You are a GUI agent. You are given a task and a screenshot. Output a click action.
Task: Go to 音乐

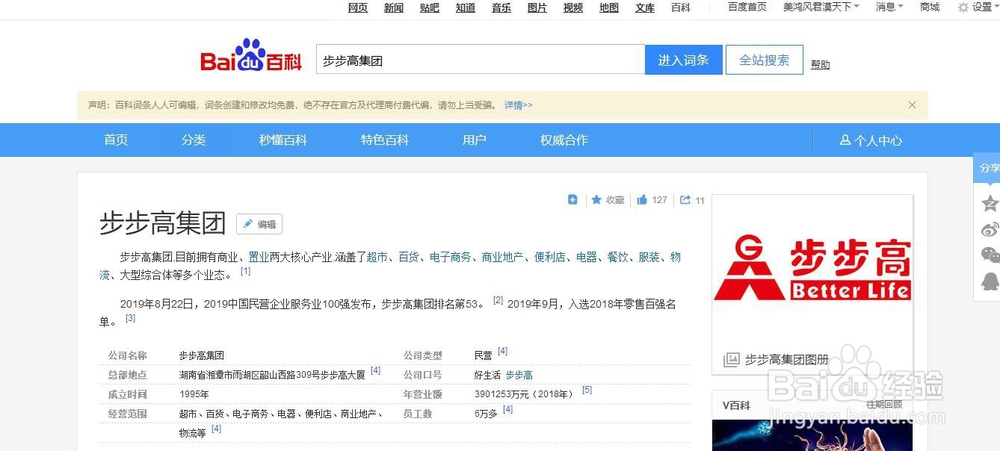(501, 8)
